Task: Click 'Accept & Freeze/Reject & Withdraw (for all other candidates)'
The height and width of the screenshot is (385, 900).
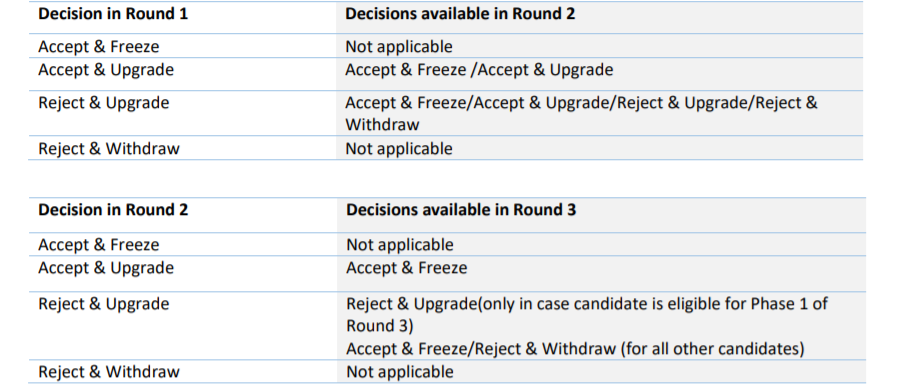Action: coord(575,349)
